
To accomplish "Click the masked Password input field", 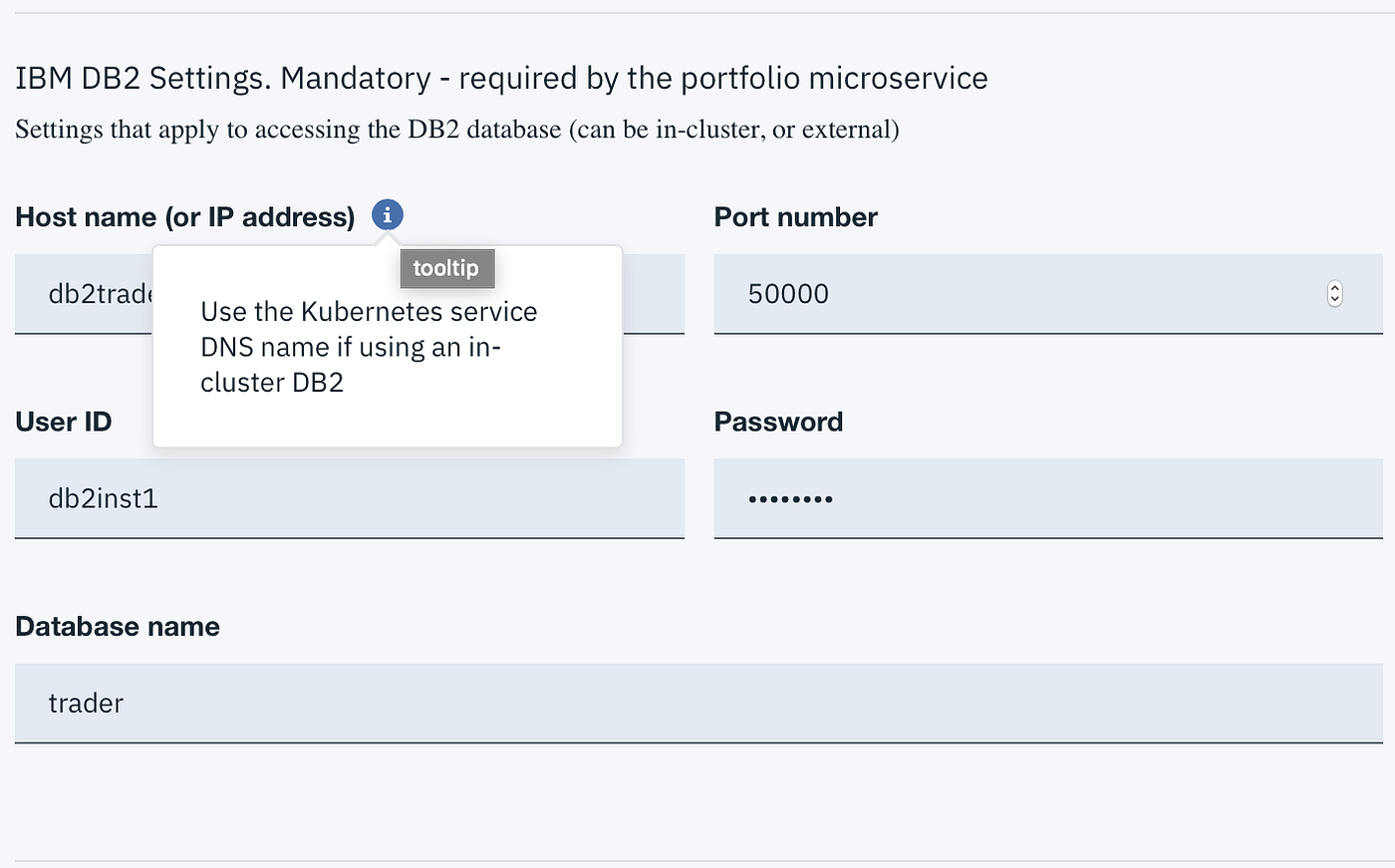I will [x=1048, y=498].
